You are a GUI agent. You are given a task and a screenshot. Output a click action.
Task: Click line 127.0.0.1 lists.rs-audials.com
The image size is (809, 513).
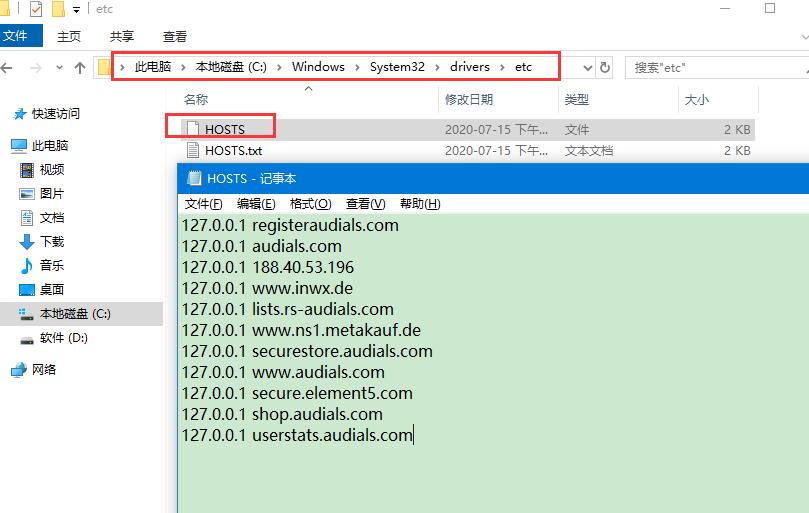(287, 310)
